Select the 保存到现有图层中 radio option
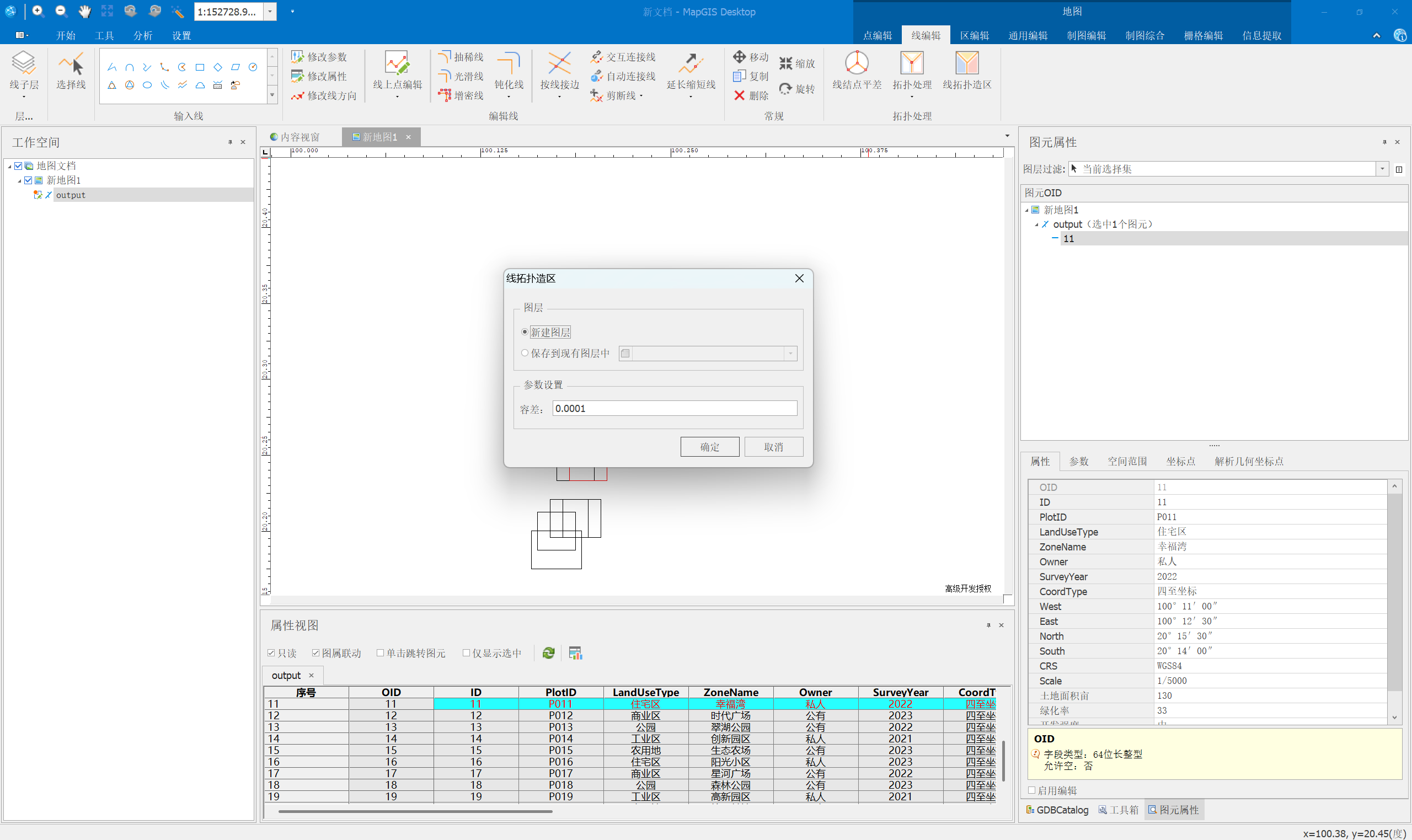The image size is (1412, 840). pyautogui.click(x=525, y=353)
